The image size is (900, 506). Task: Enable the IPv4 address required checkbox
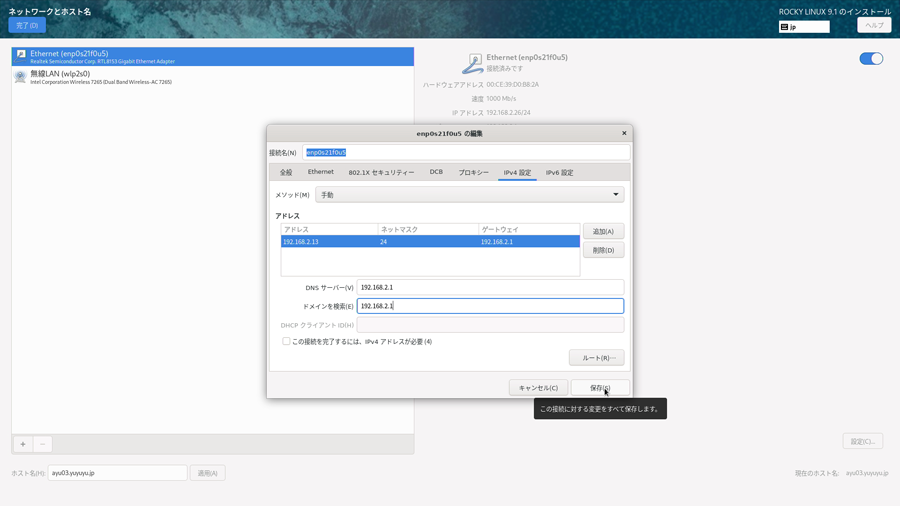[x=286, y=342]
